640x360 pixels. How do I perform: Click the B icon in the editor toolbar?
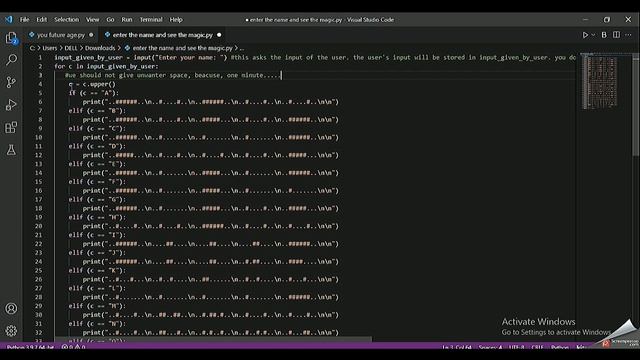(604, 35)
